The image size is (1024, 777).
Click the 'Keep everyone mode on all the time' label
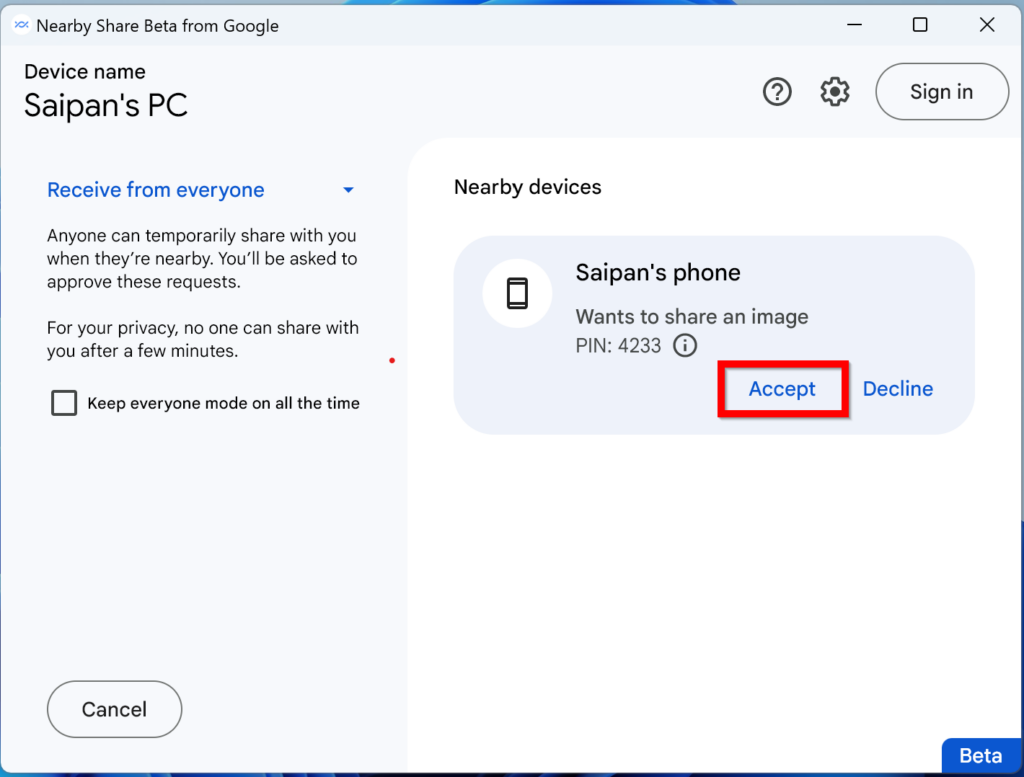coord(223,403)
